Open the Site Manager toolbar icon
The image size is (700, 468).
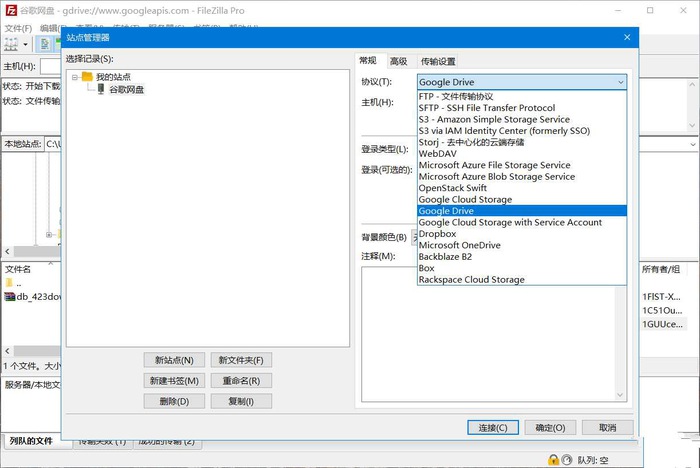pos(11,44)
